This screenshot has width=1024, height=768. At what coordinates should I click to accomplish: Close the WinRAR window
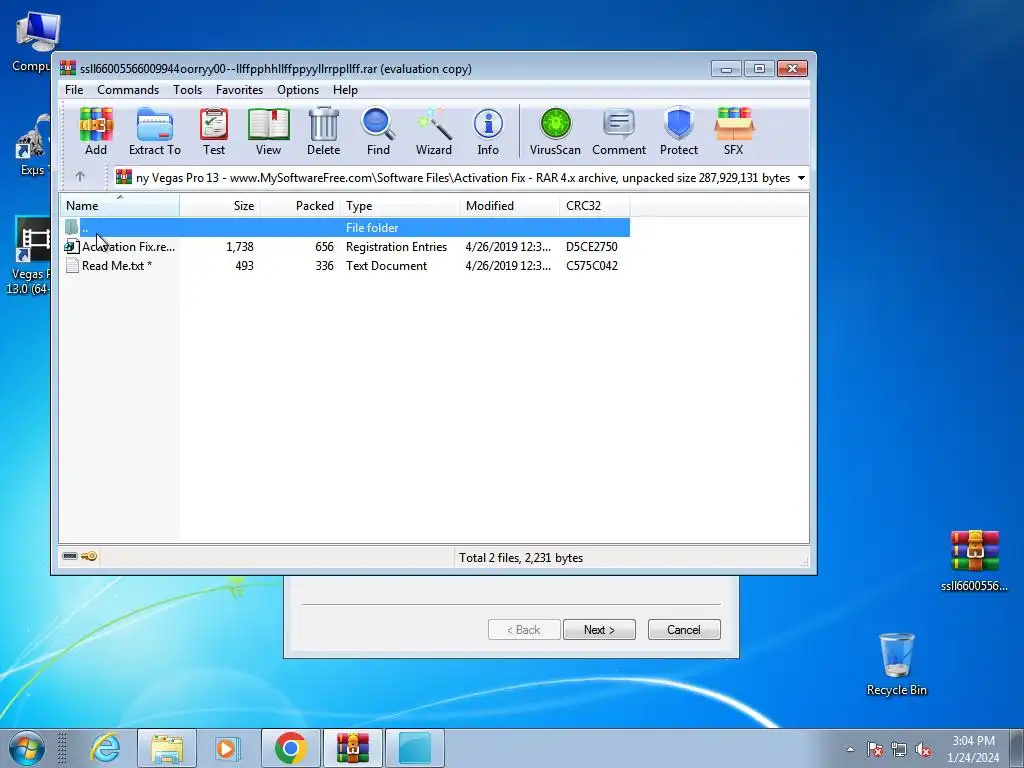792,69
